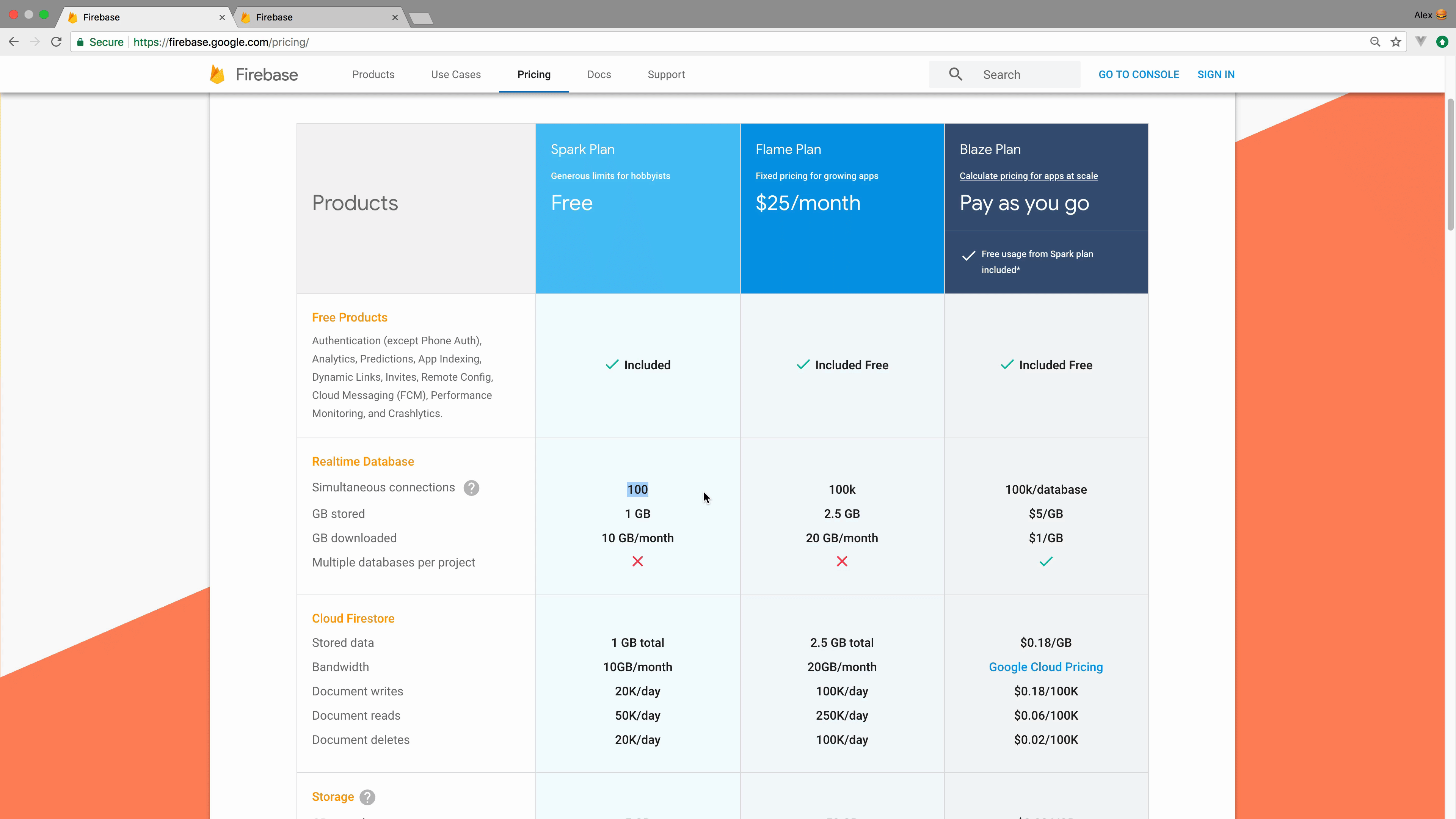This screenshot has height=819, width=1456.
Task: Click the 100k Flame plan connections value
Action: click(842, 490)
